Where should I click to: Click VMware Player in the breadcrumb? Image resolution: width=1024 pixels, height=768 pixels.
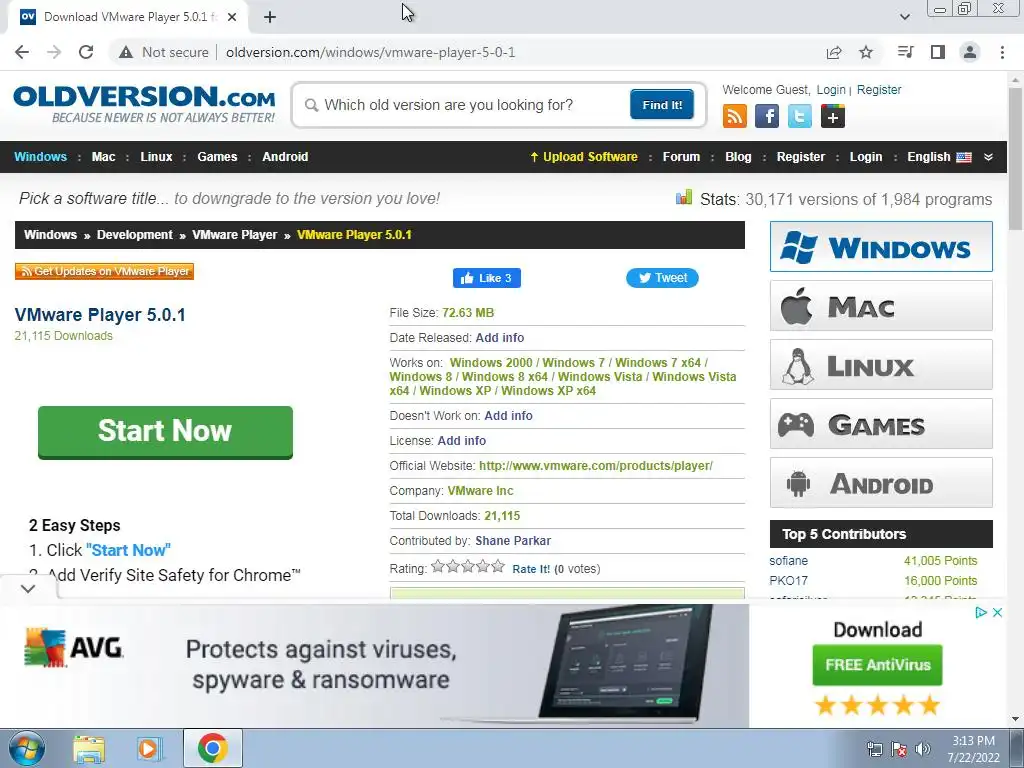click(234, 234)
